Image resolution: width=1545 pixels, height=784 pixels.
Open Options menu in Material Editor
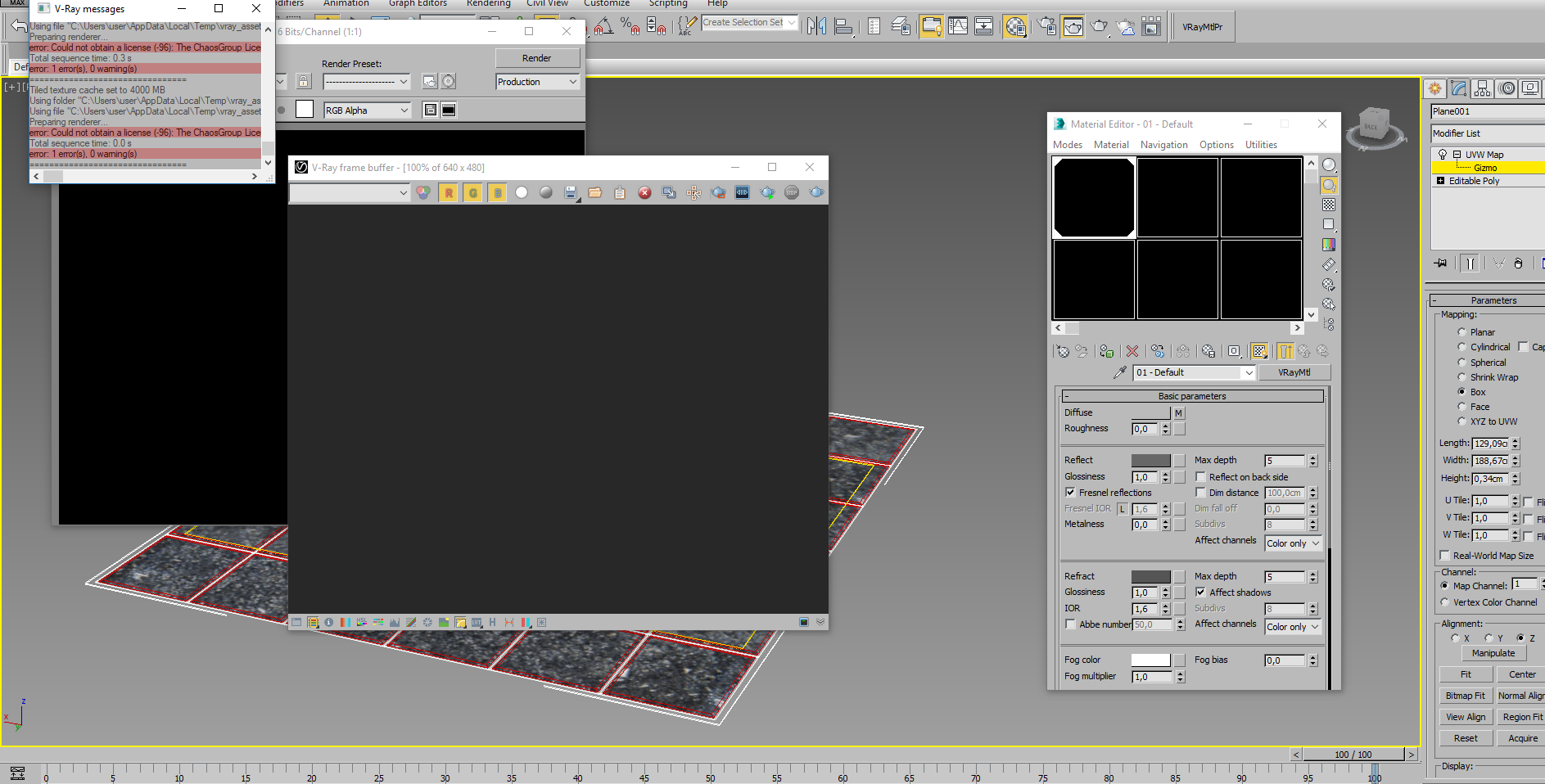click(1216, 145)
